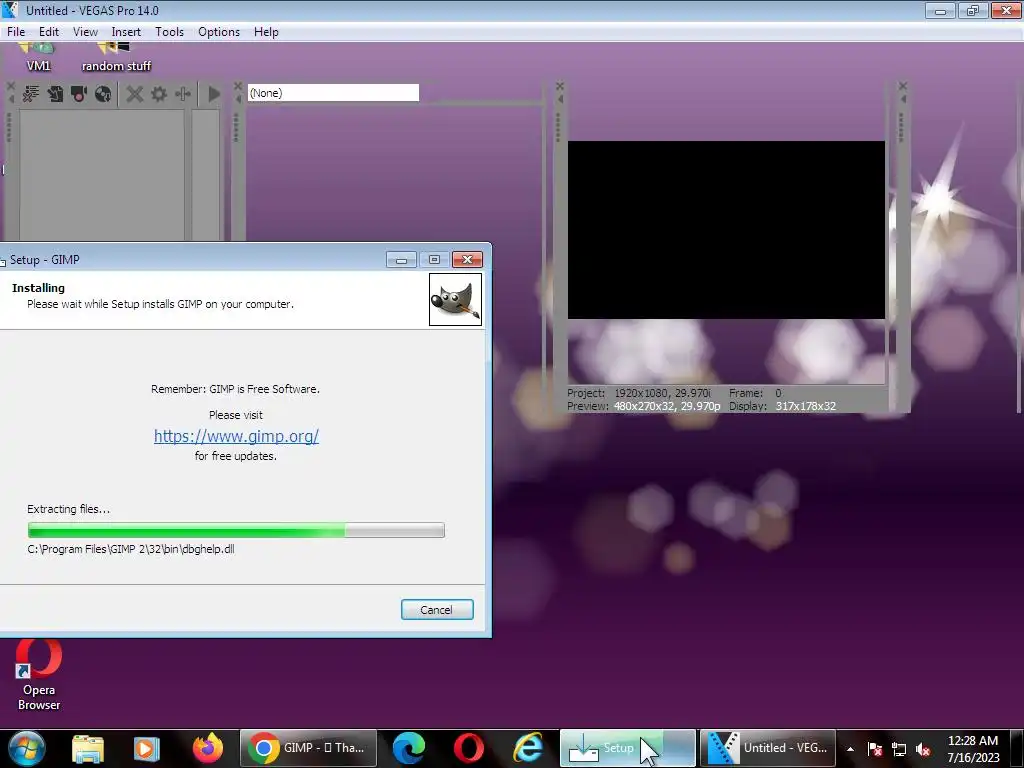Screen dimensions: 1024x768
Task: Click the random stuff desktop folder
Action: pos(116,57)
